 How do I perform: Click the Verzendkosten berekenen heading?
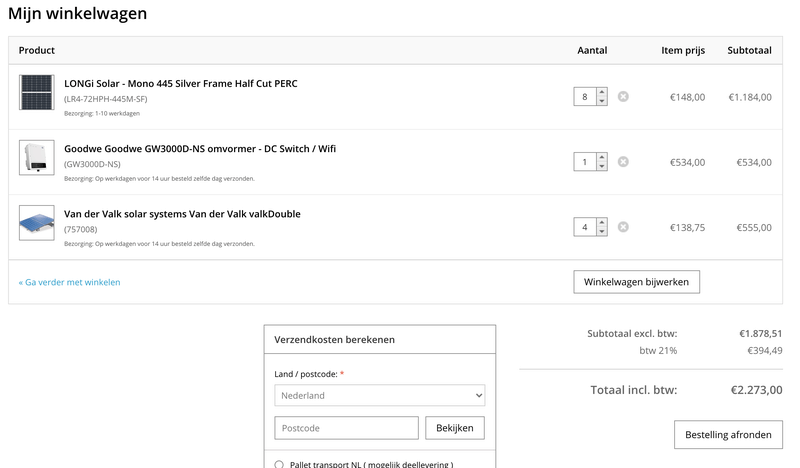334,340
